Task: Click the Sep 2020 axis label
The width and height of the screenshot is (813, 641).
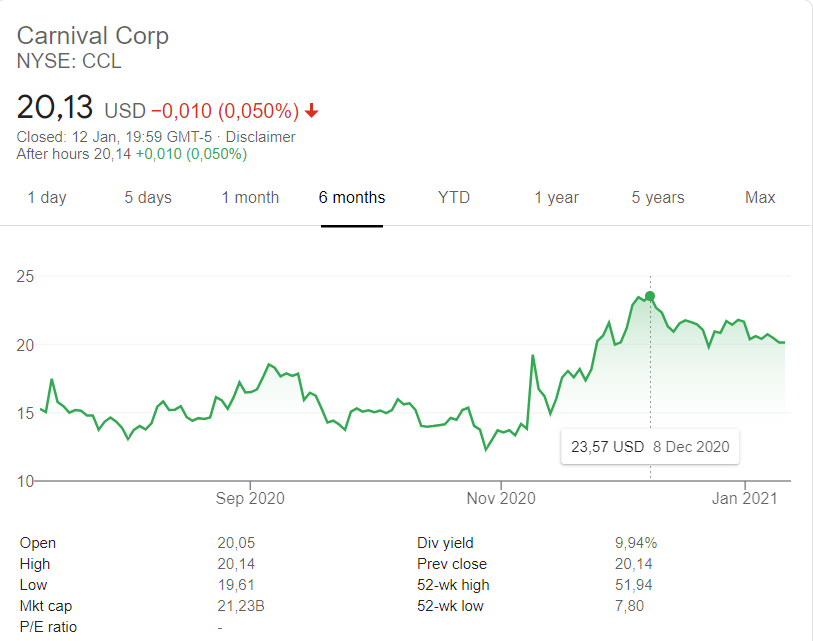Action: tap(250, 498)
